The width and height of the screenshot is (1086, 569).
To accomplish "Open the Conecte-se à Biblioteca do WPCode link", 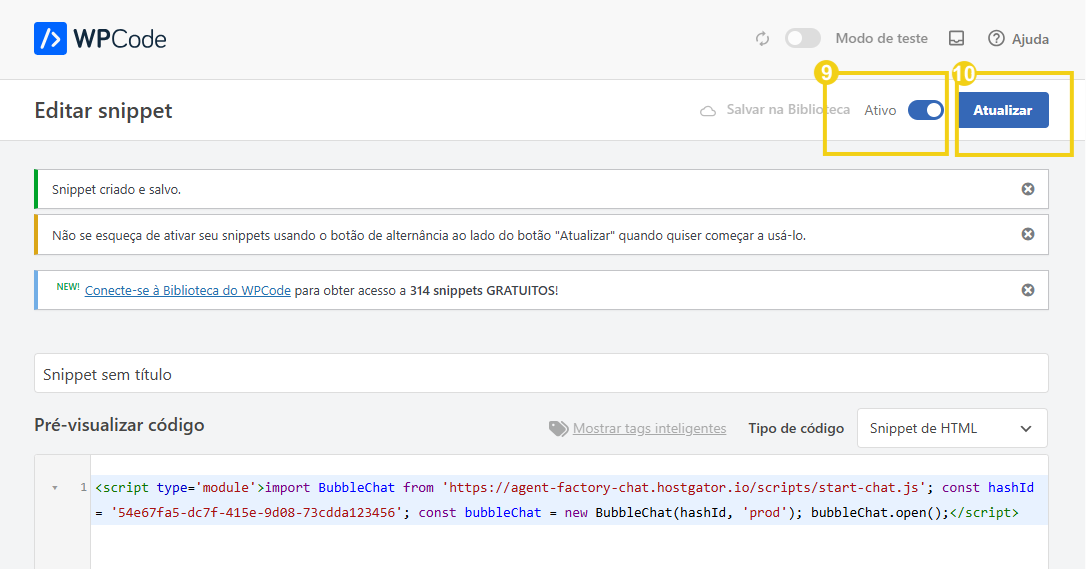I will pos(188,291).
